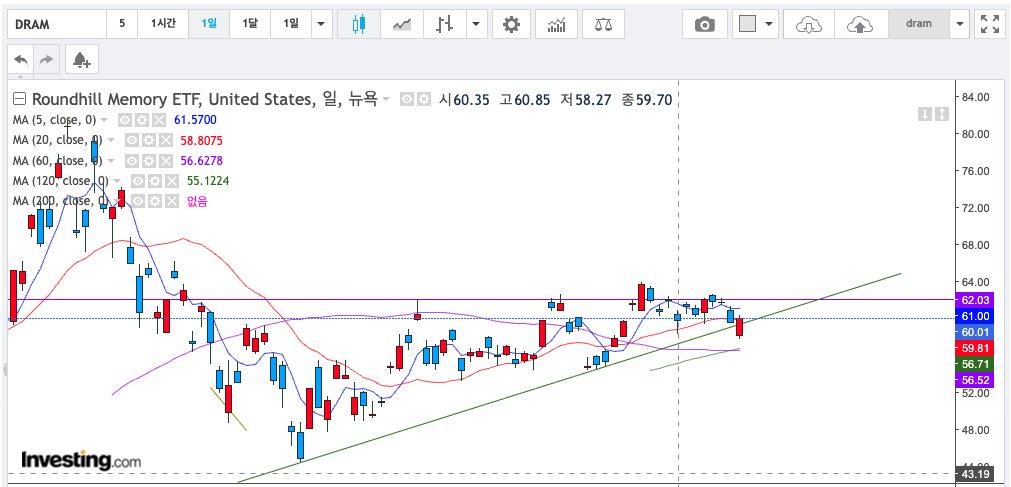Redo the last chart action
Image resolution: width=1011 pixels, height=487 pixels.
click(46, 60)
